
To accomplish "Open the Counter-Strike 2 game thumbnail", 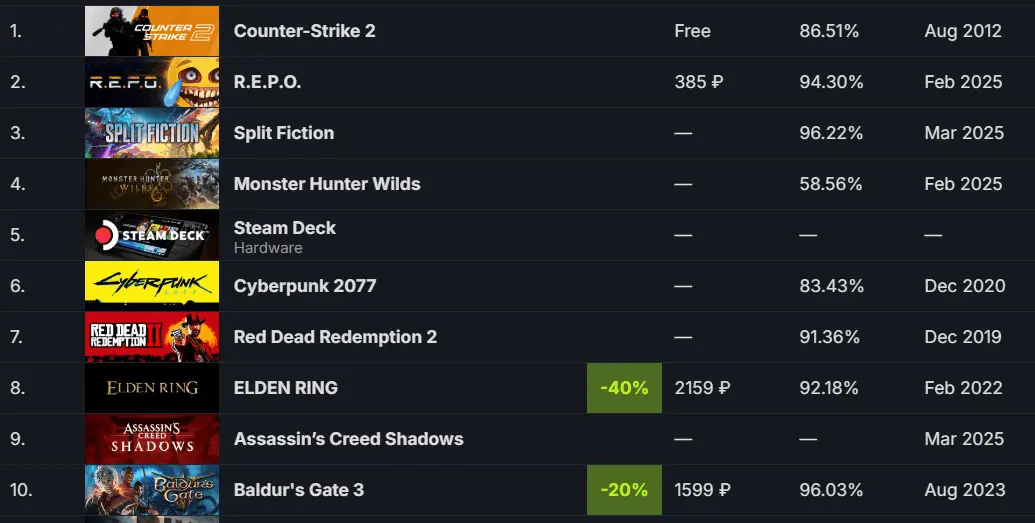I will [x=152, y=31].
